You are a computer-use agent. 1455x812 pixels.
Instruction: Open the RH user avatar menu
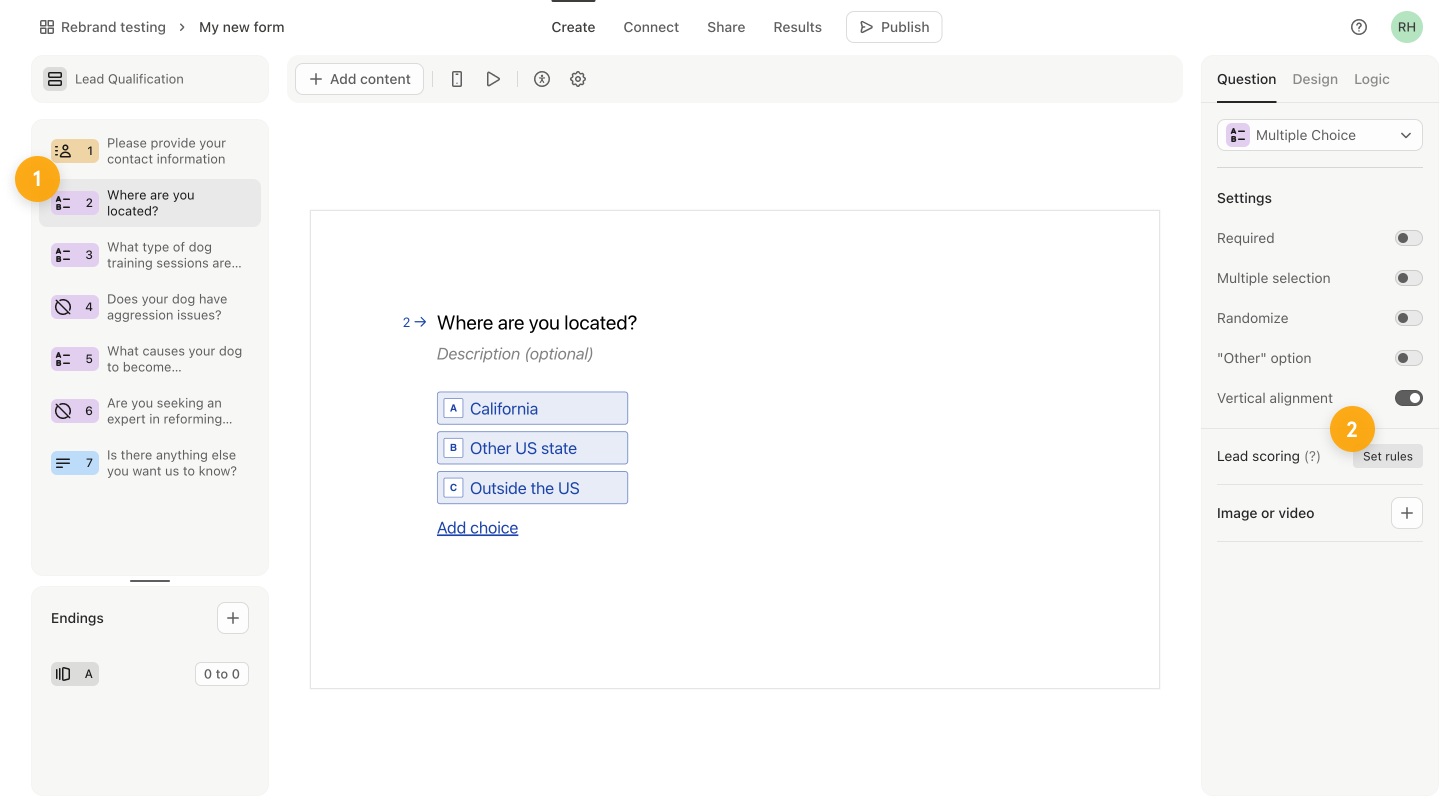pos(1407,27)
